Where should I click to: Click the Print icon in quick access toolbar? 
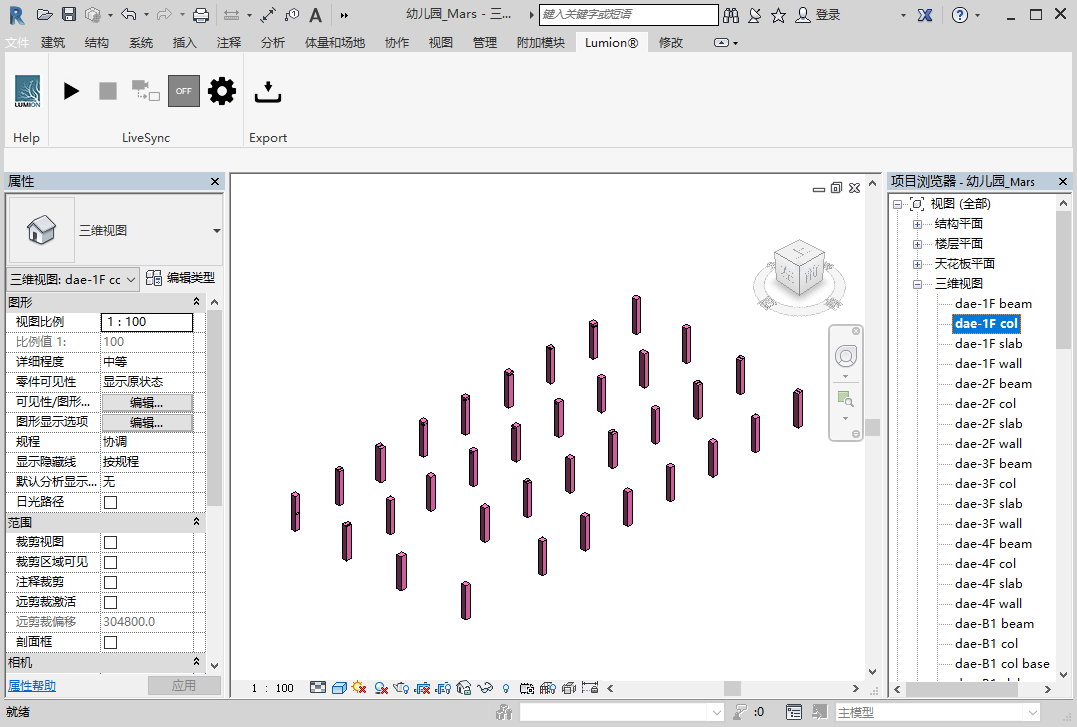pyautogui.click(x=200, y=15)
